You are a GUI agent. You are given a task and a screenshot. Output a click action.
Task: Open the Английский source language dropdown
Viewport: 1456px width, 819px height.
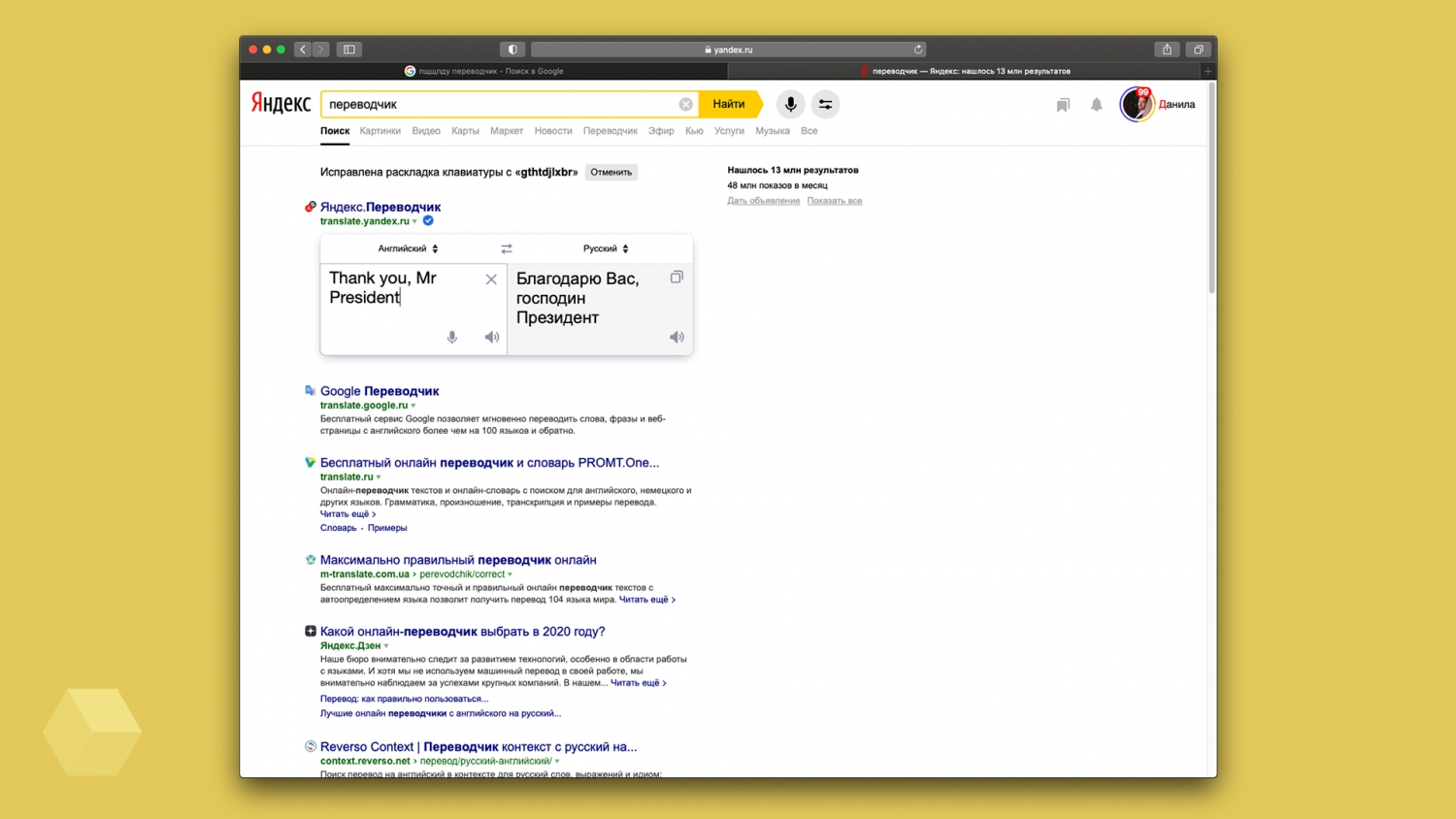pyautogui.click(x=408, y=248)
